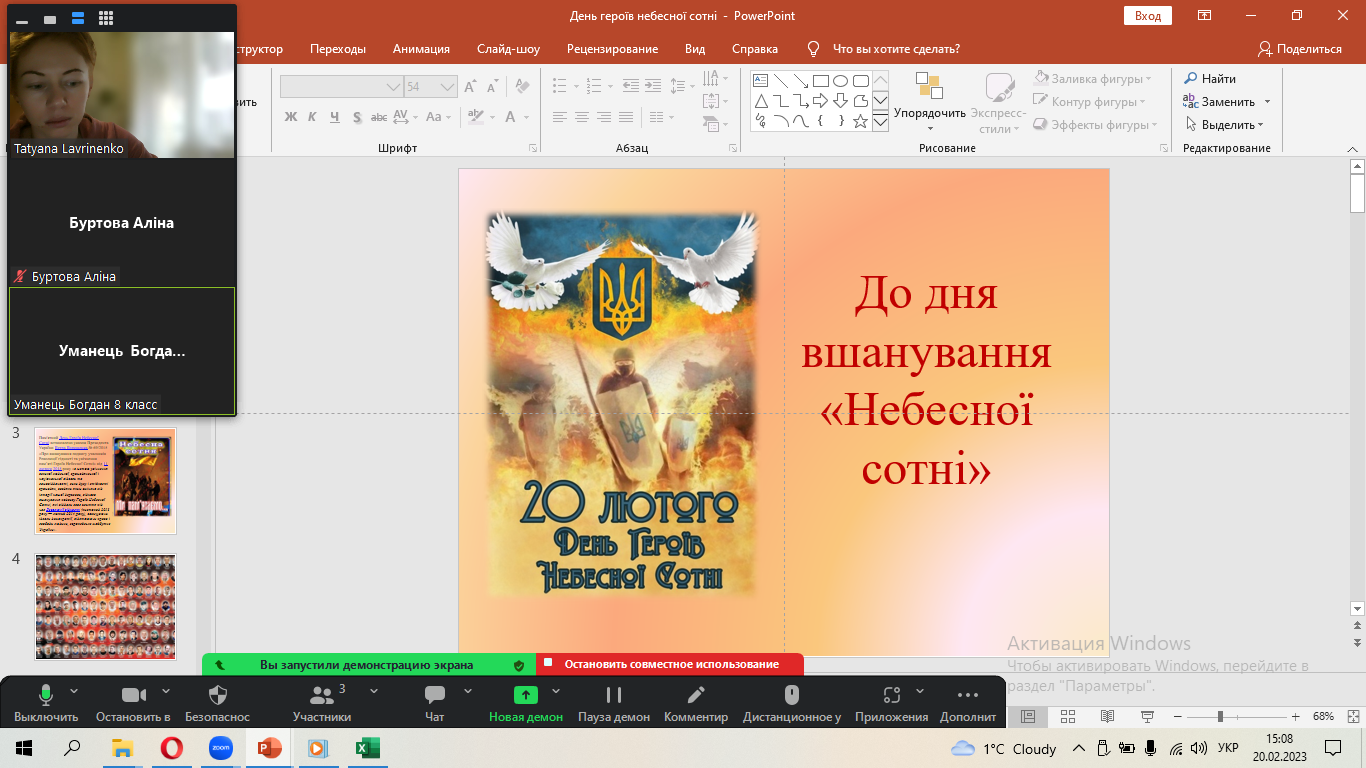Pause the screen share
The width and height of the screenshot is (1366, 768).
[614, 696]
